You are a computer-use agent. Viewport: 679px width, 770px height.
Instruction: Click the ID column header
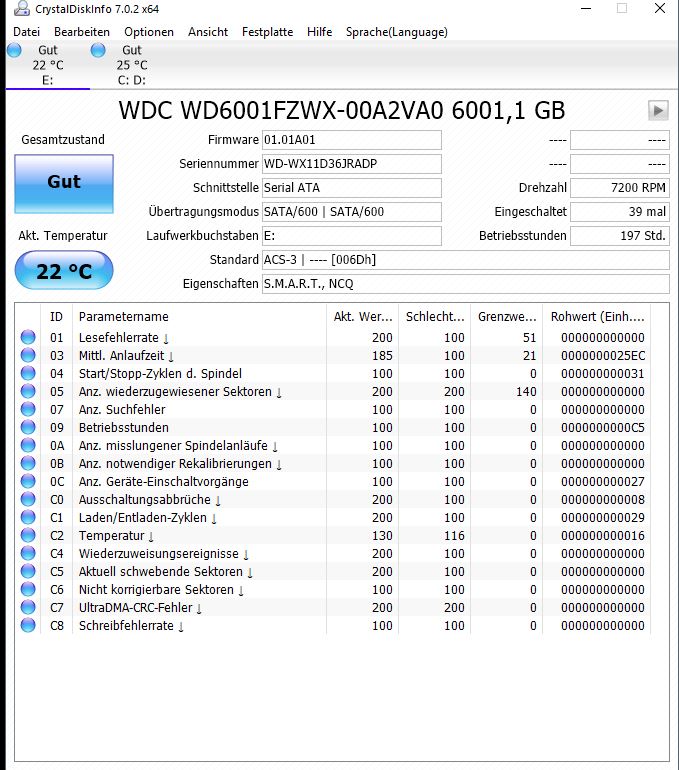point(56,317)
